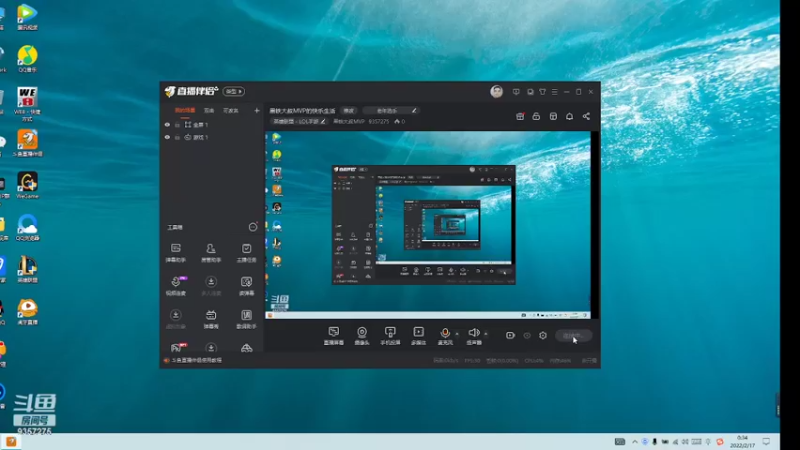Open the Windows notification center icon

pos(766,441)
